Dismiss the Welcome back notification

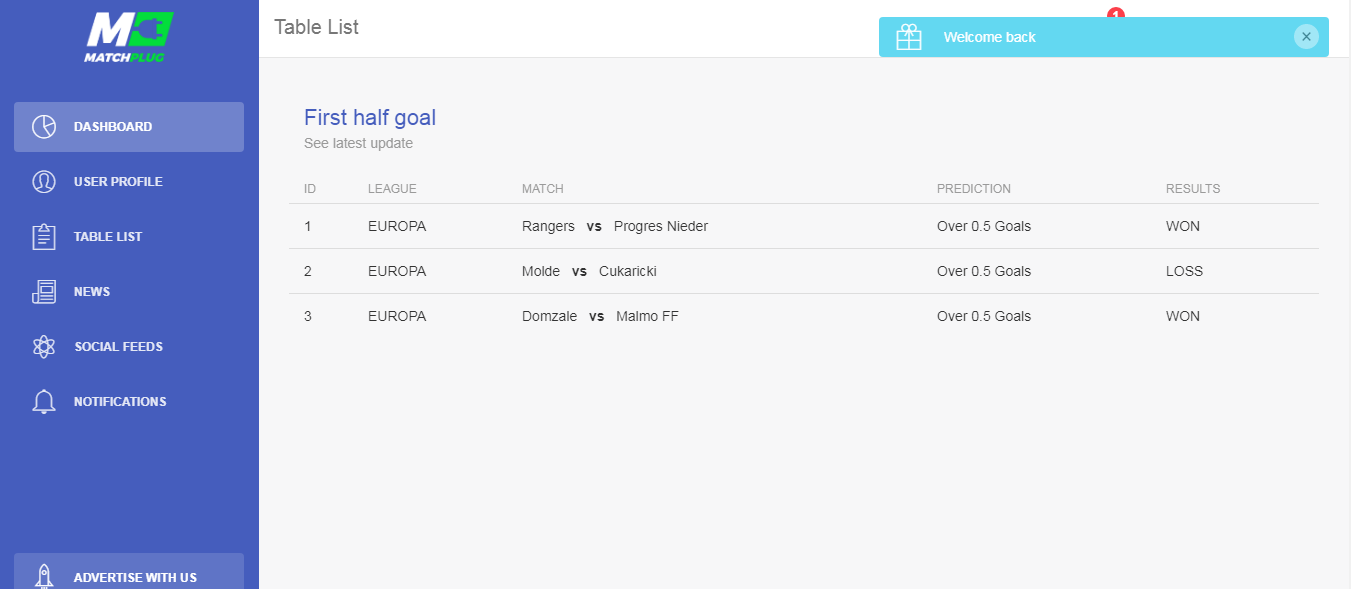pyautogui.click(x=1306, y=37)
